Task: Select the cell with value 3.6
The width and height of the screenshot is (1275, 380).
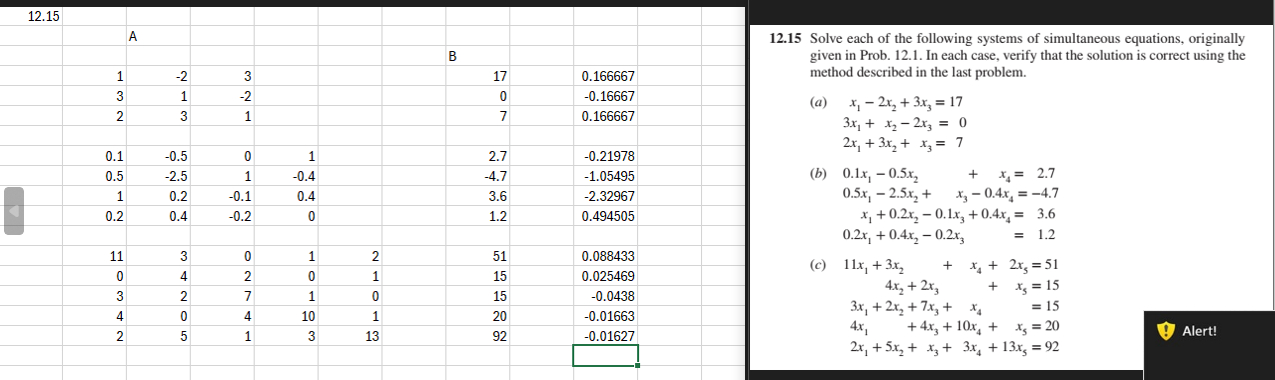Action: coord(478,196)
